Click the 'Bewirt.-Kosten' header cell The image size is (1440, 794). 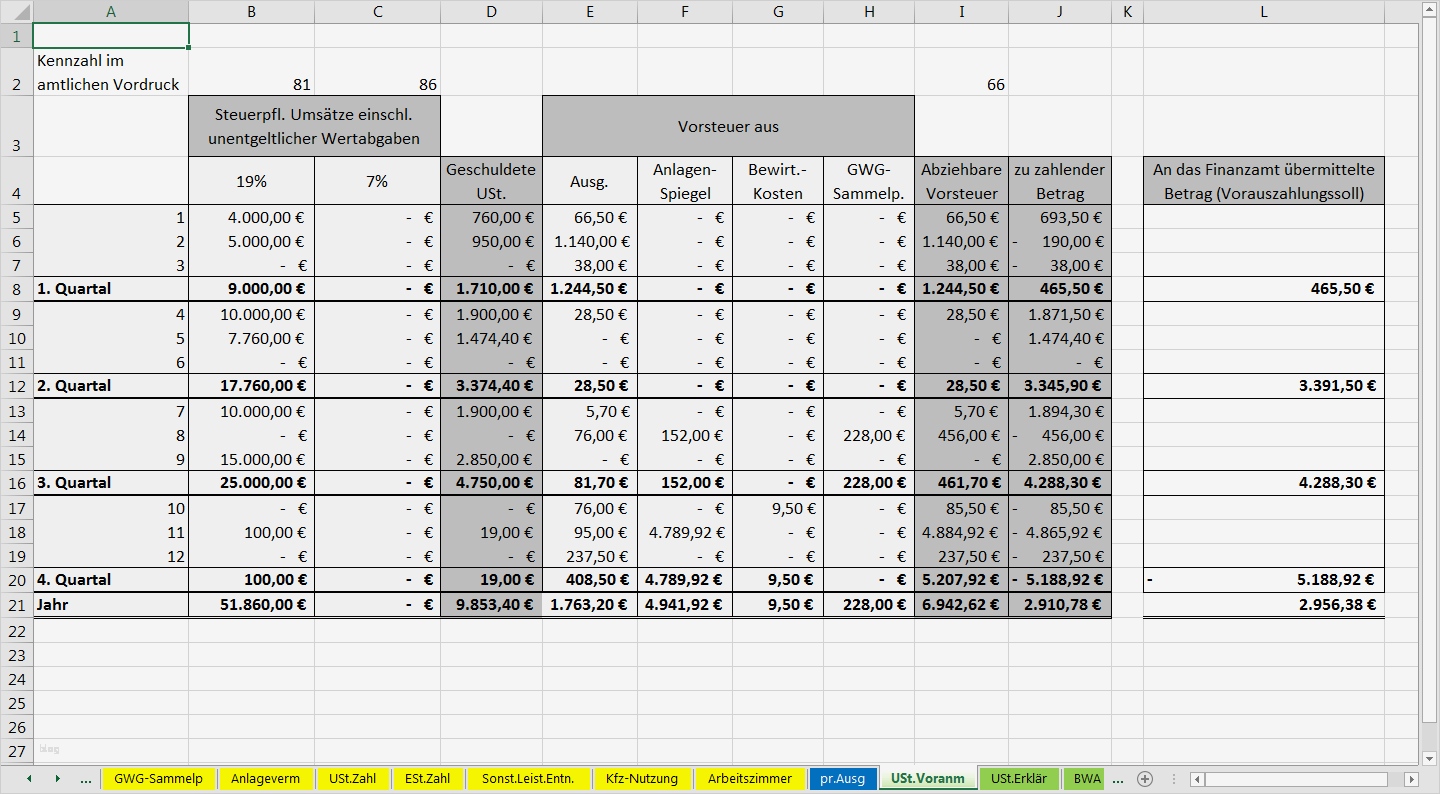777,181
